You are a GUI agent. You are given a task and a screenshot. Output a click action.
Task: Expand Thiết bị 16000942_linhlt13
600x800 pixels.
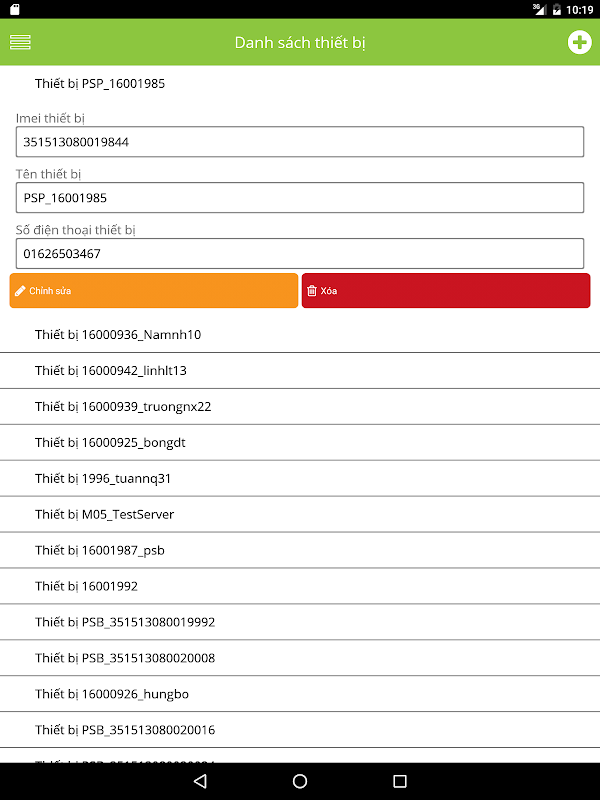300,370
